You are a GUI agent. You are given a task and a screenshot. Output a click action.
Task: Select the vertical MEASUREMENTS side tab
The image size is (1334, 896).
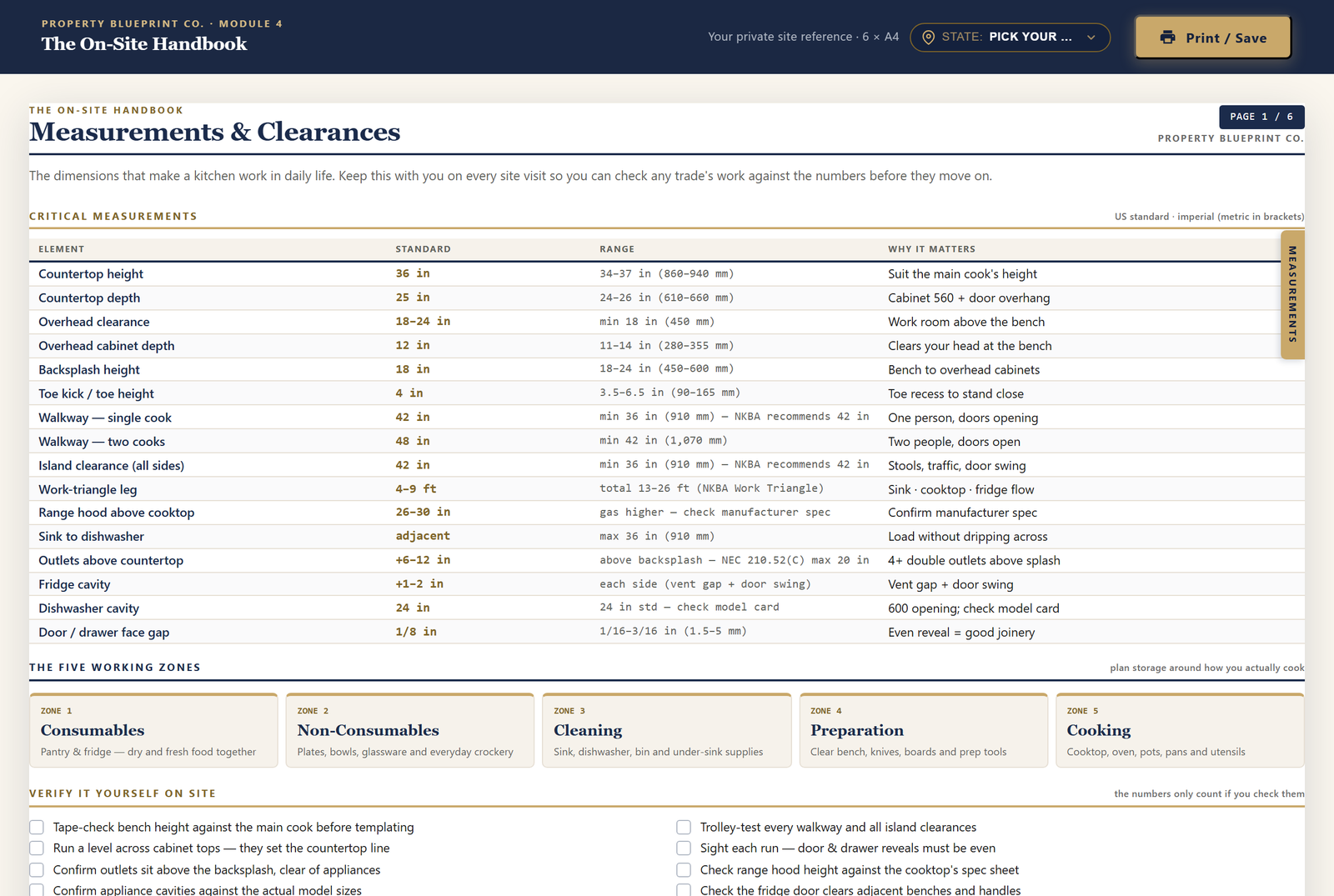pyautogui.click(x=1292, y=294)
